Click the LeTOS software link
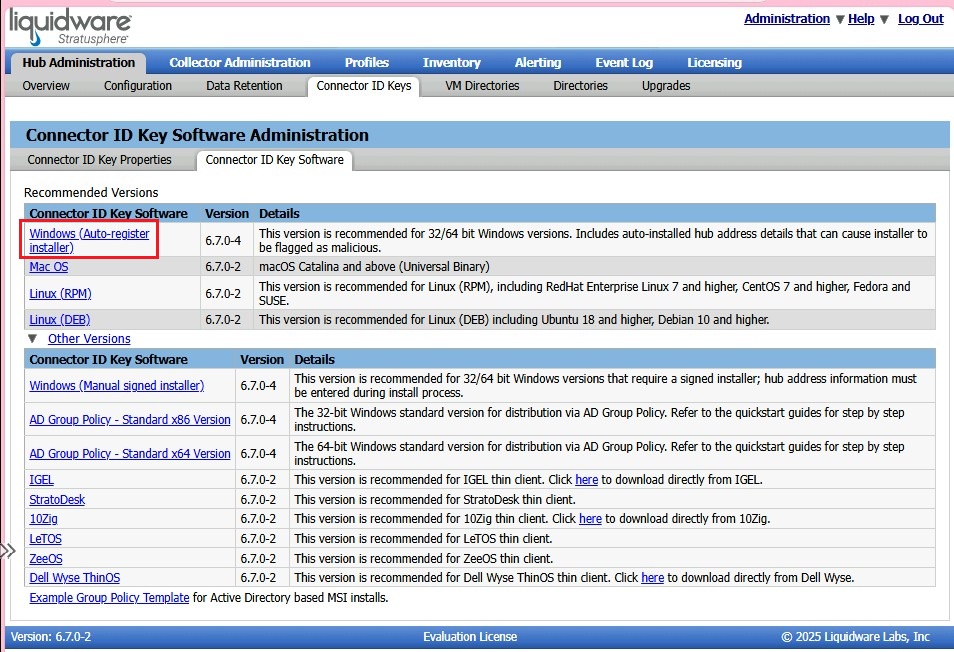The height and width of the screenshot is (652, 954). tap(46, 539)
